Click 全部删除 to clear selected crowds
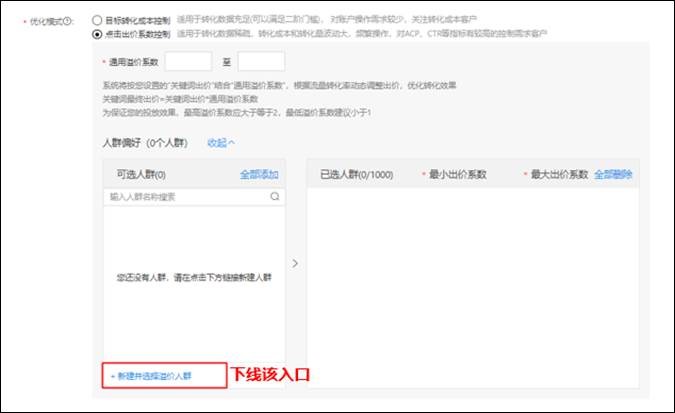The height and width of the screenshot is (413, 675). pyautogui.click(x=612, y=174)
